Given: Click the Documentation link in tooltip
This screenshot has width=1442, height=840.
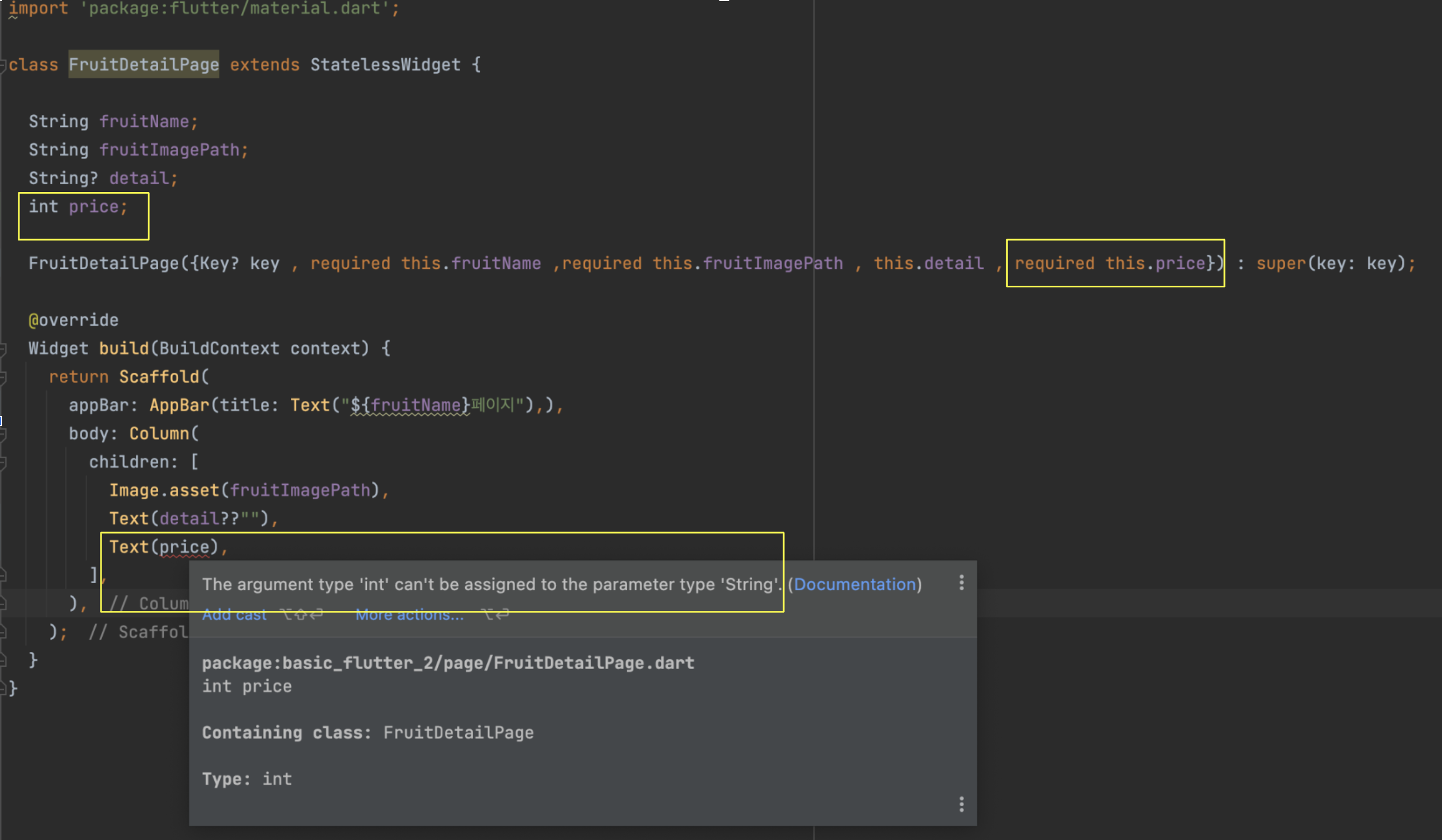Looking at the screenshot, I should click(x=854, y=584).
